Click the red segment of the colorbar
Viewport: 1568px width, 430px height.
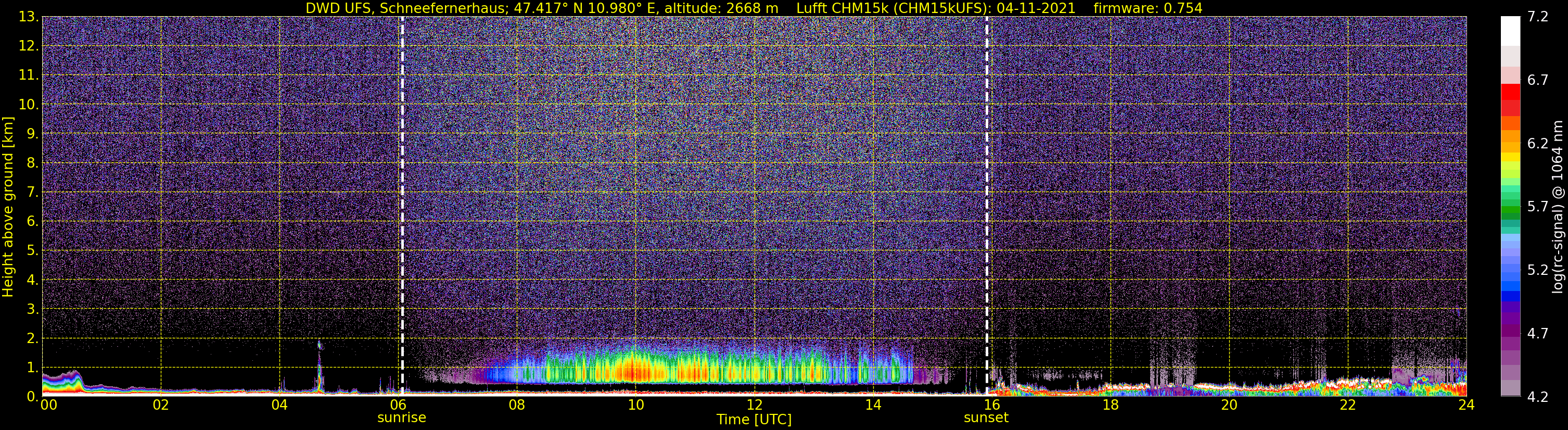(x=1510, y=92)
